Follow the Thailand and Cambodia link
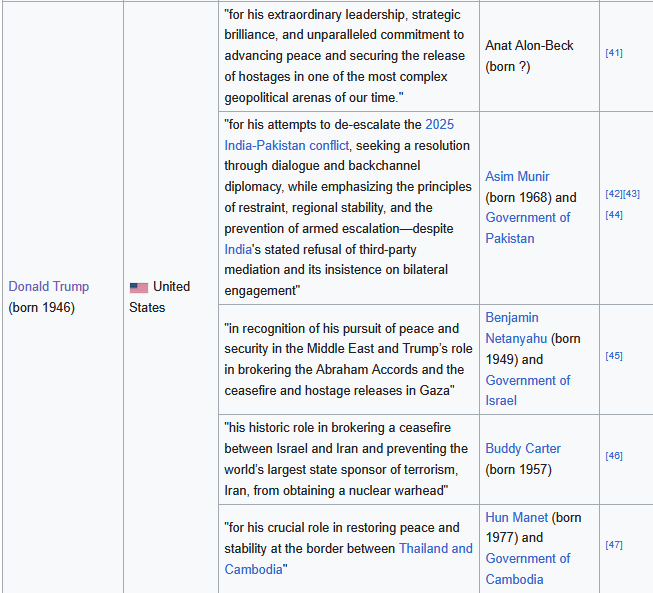 (x=435, y=548)
